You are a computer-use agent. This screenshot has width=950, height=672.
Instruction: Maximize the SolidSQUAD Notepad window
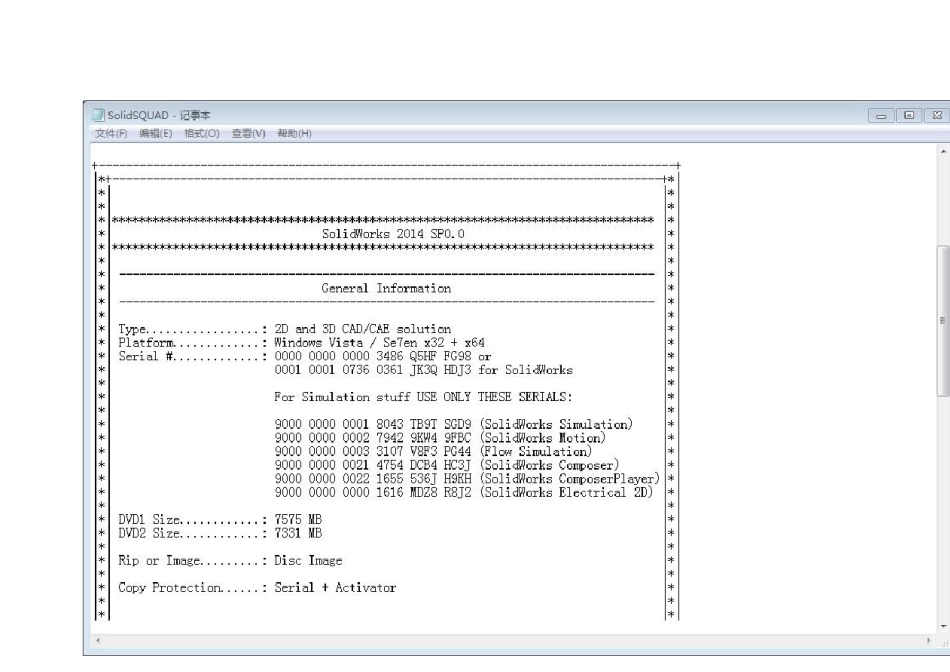[x=909, y=115]
